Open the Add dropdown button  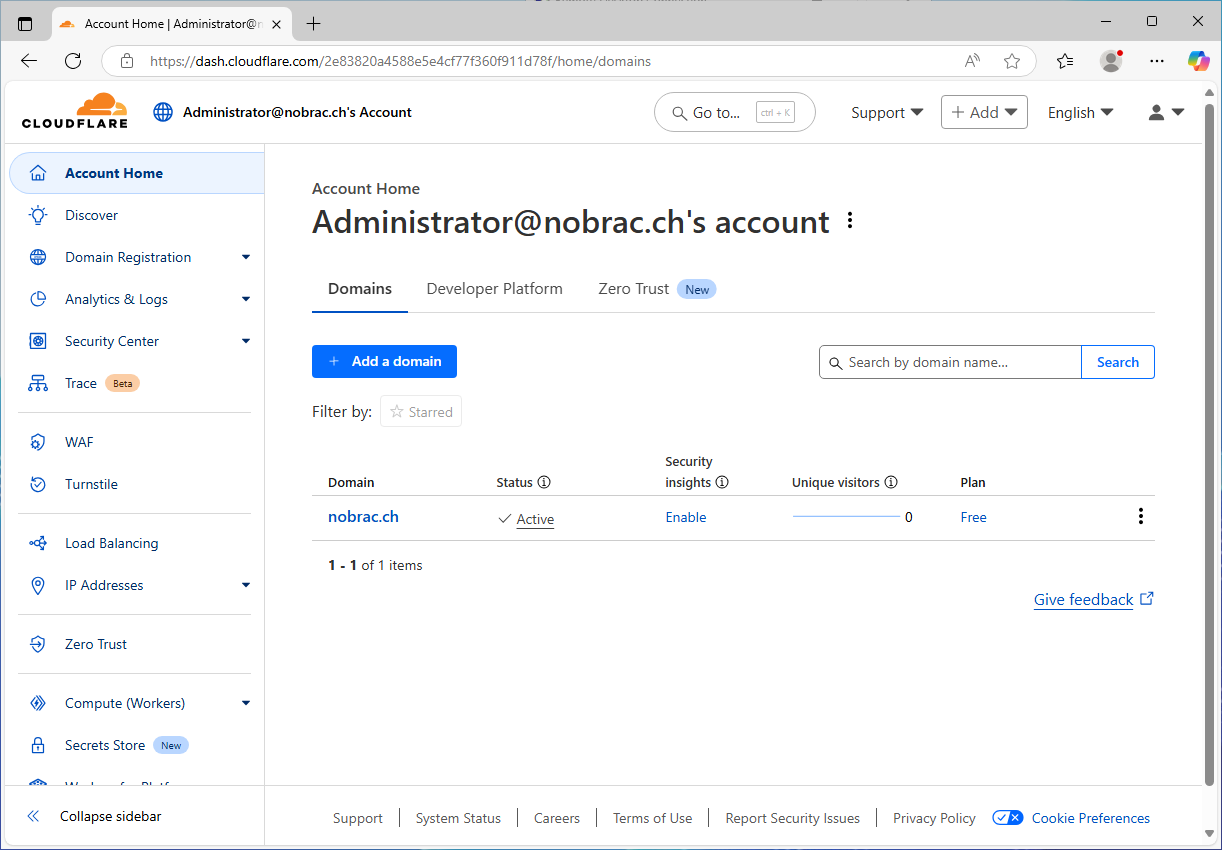click(x=984, y=112)
